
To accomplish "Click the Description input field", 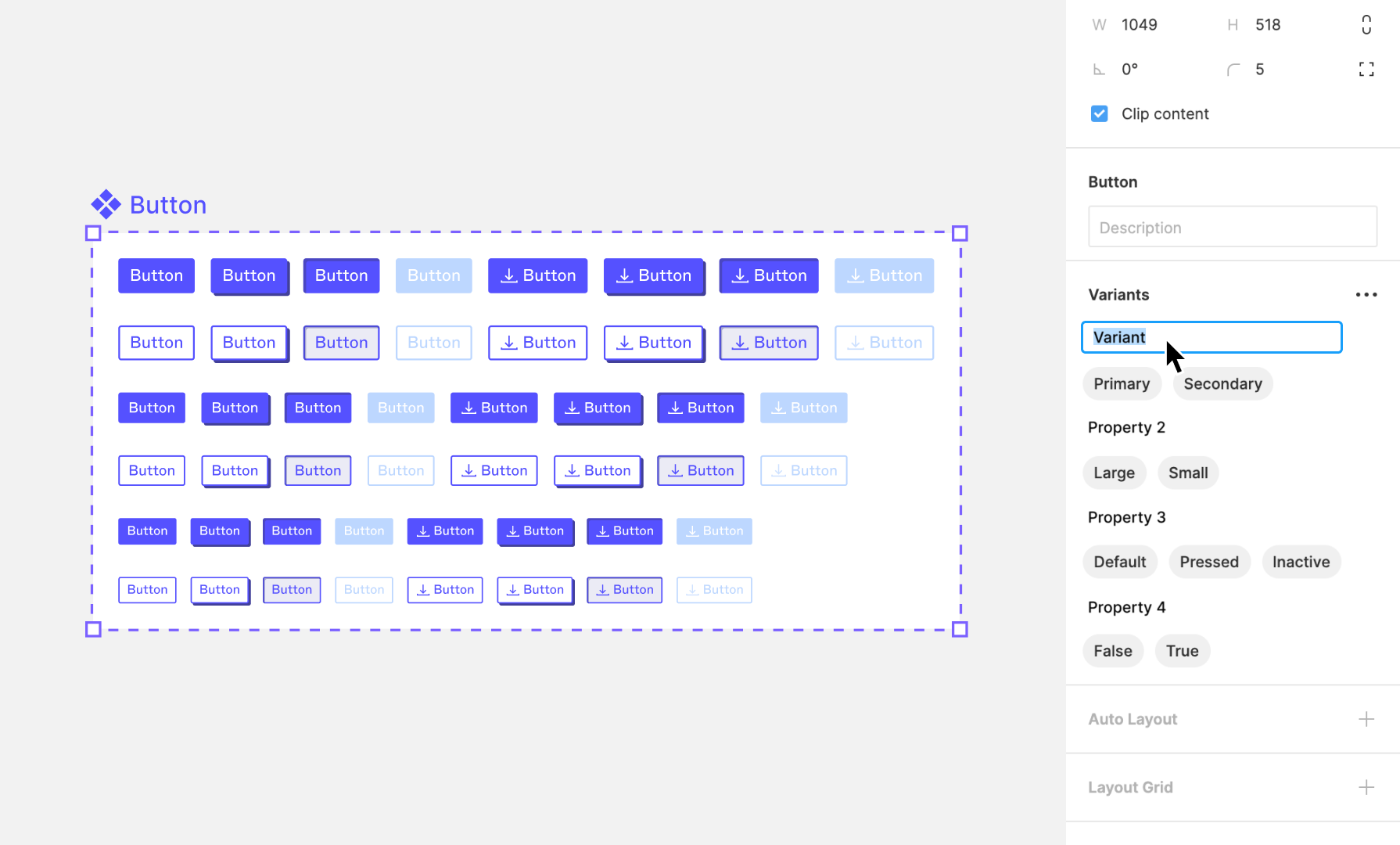I will pos(1233,226).
